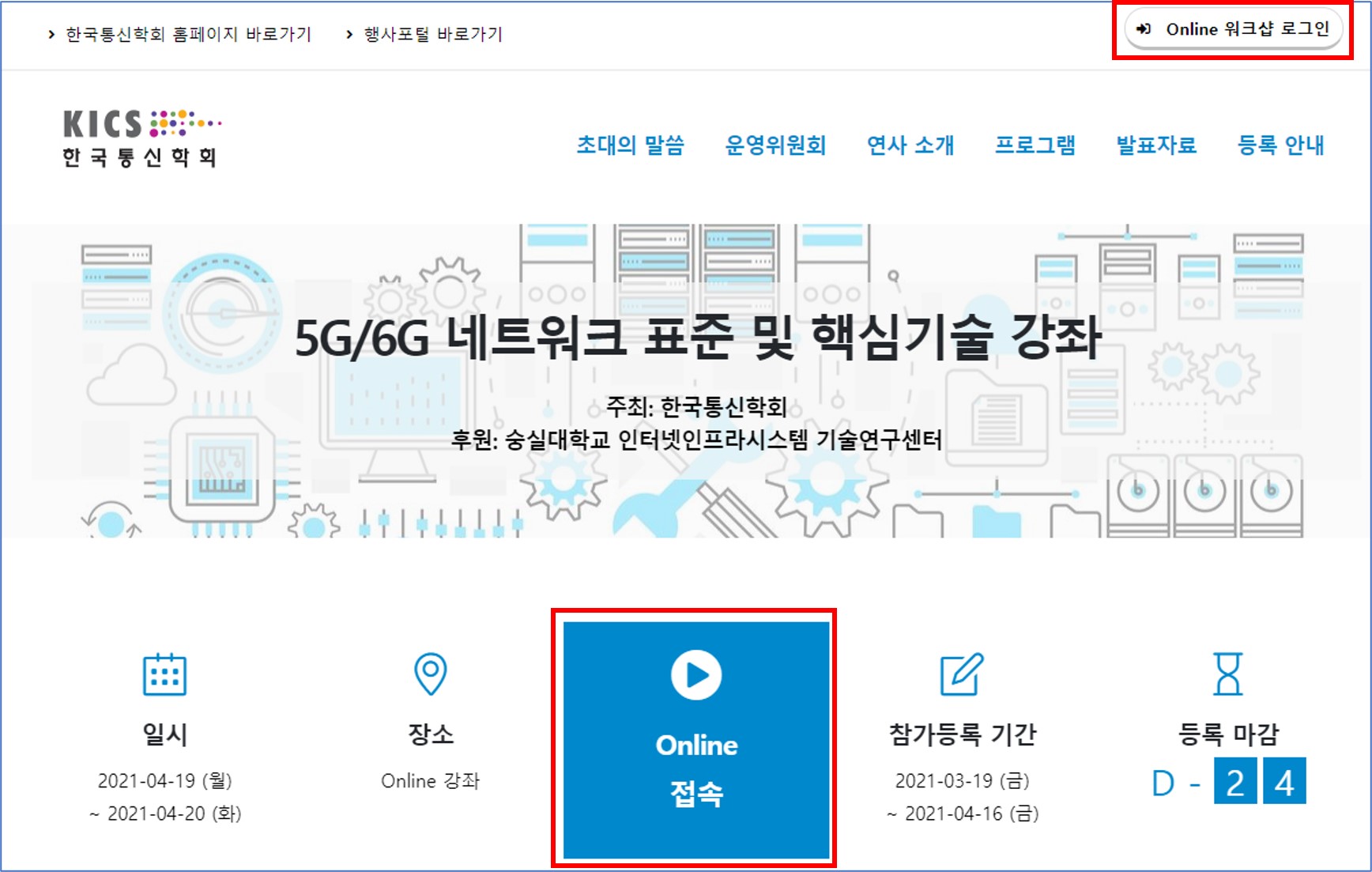Open 한국통신학회 홈페이지 바로가기 link
The width and height of the screenshot is (1372, 872).
click(x=188, y=35)
